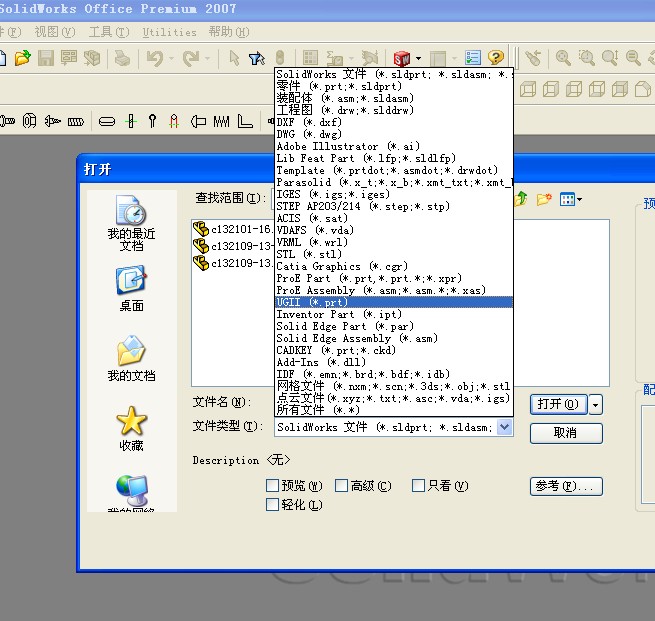Select DWG (*.dwg) file type

(394, 134)
